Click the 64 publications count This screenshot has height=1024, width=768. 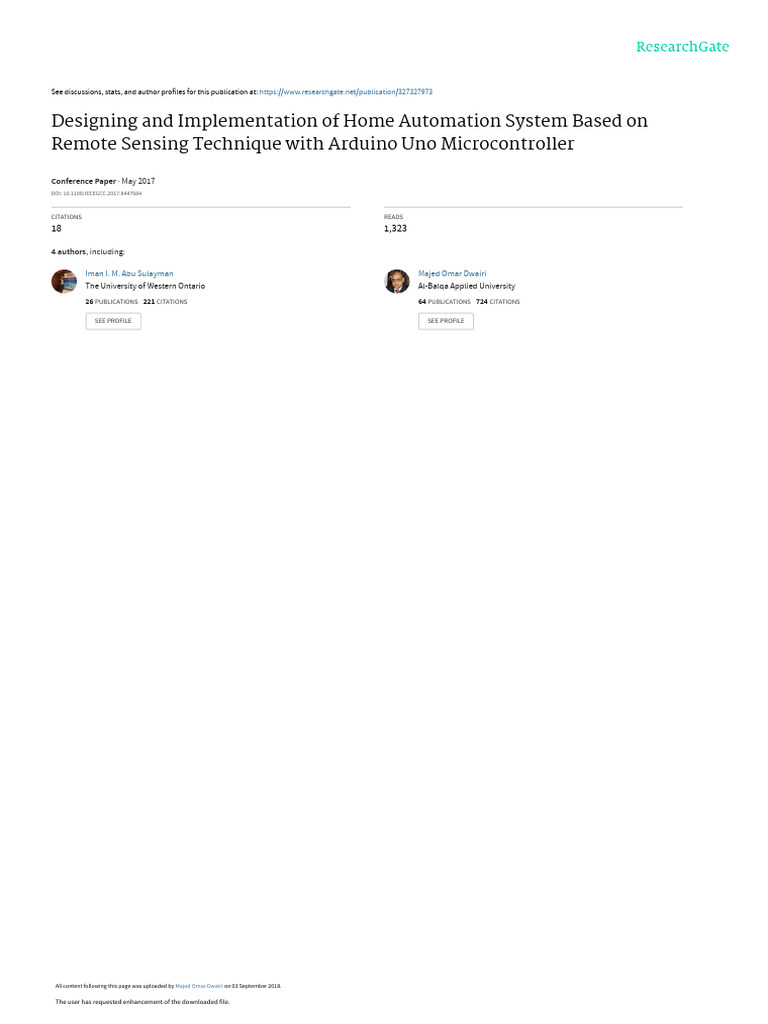[x=444, y=301]
